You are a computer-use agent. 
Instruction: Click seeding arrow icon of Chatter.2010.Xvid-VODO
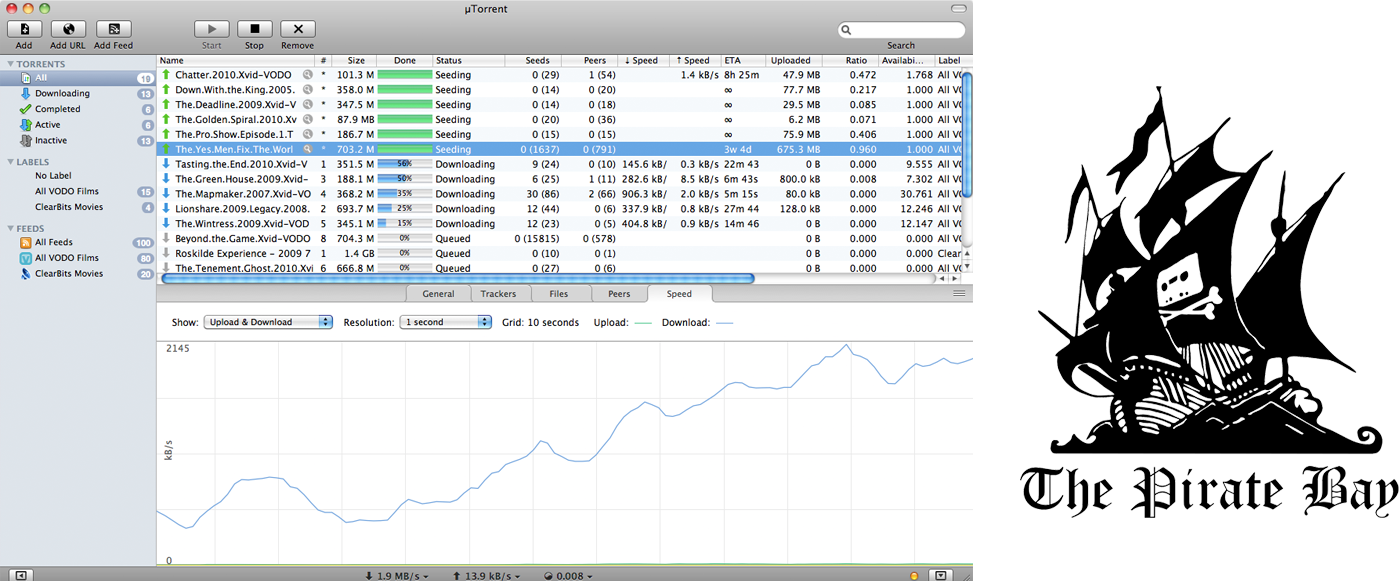coord(166,75)
